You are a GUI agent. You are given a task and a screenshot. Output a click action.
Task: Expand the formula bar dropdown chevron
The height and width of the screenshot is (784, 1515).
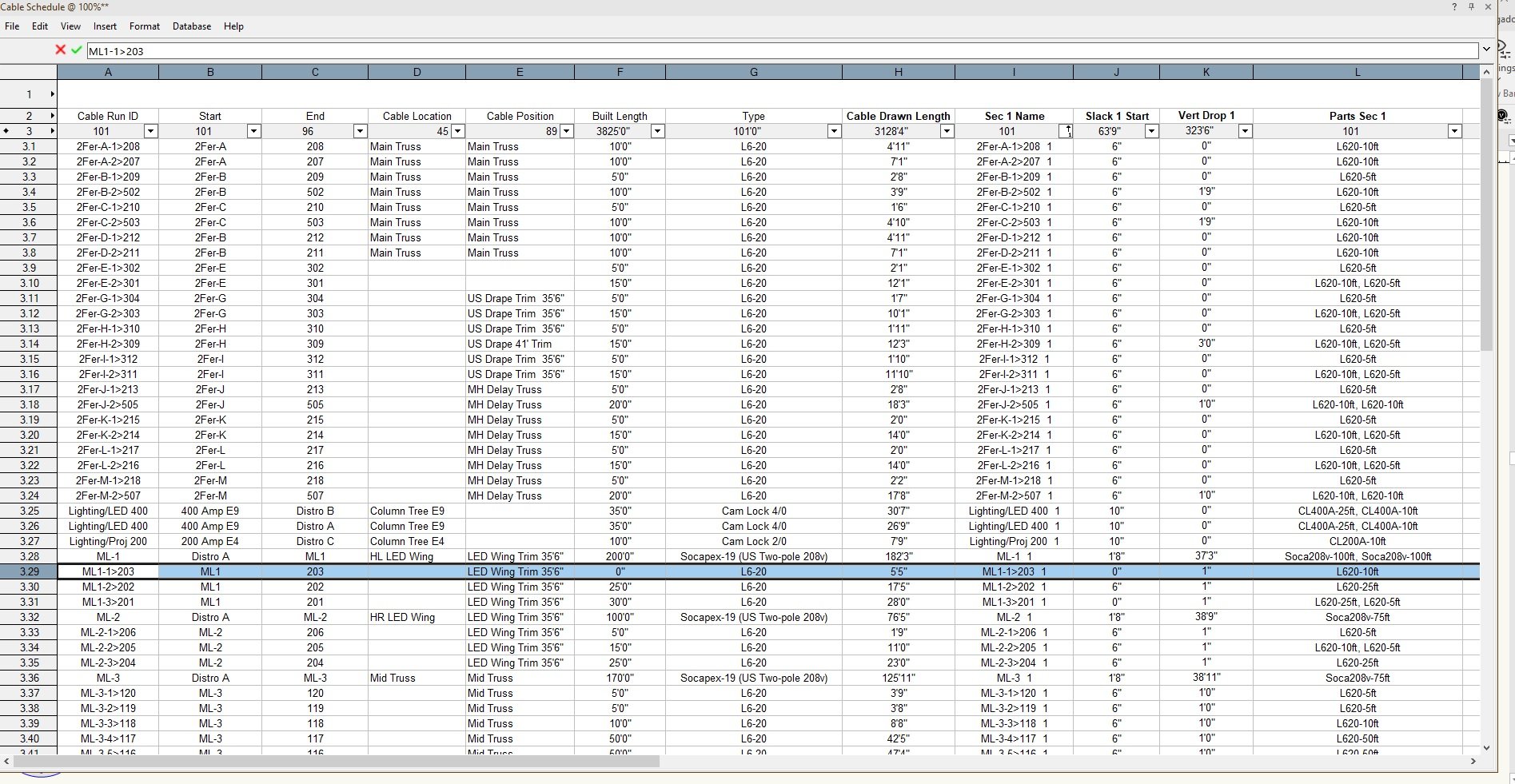(x=1486, y=50)
